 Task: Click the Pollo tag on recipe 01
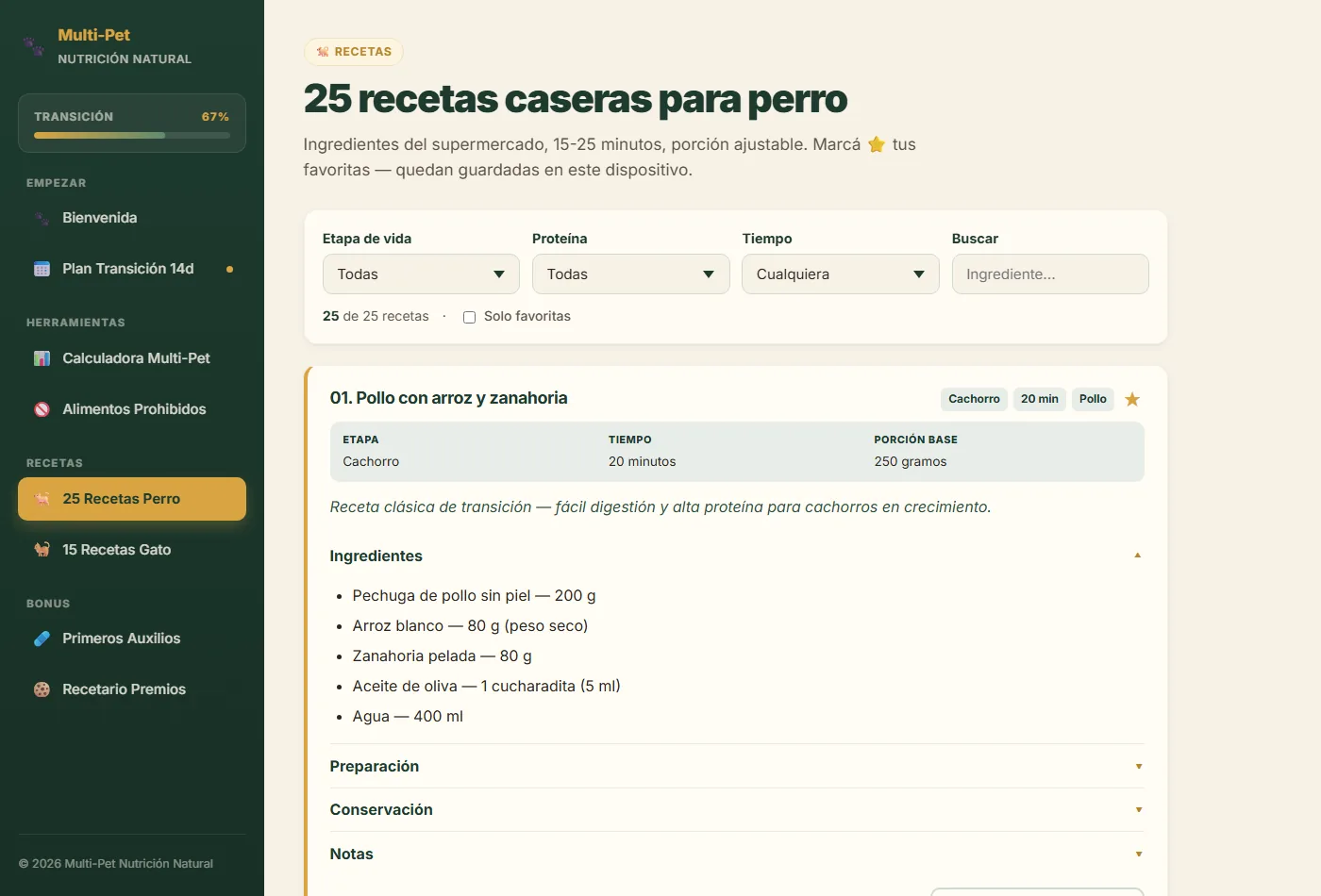pyautogui.click(x=1093, y=399)
